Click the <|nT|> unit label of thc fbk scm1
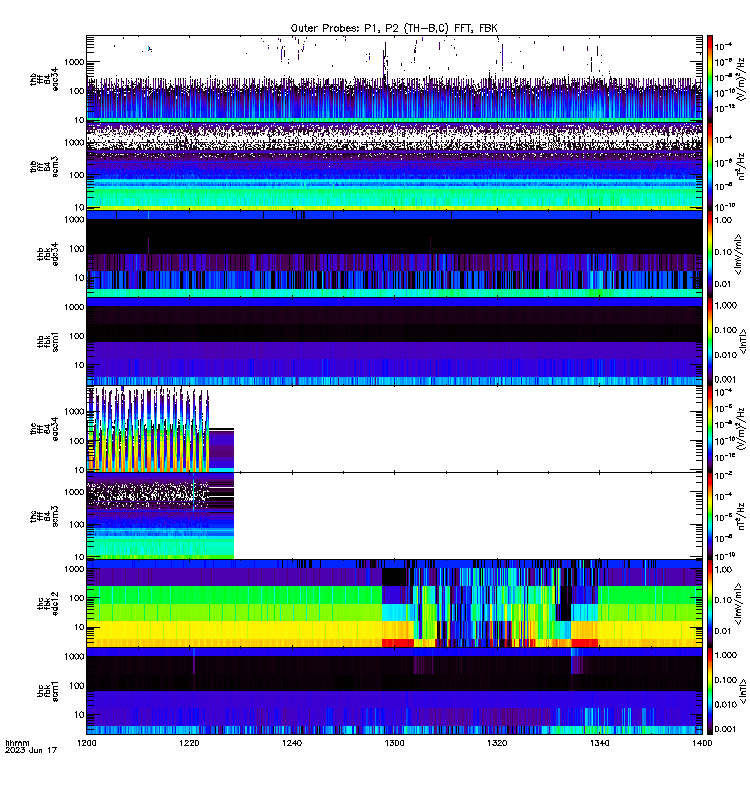Image resolution: width=750 pixels, height=800 pixels. pyautogui.click(x=742, y=691)
